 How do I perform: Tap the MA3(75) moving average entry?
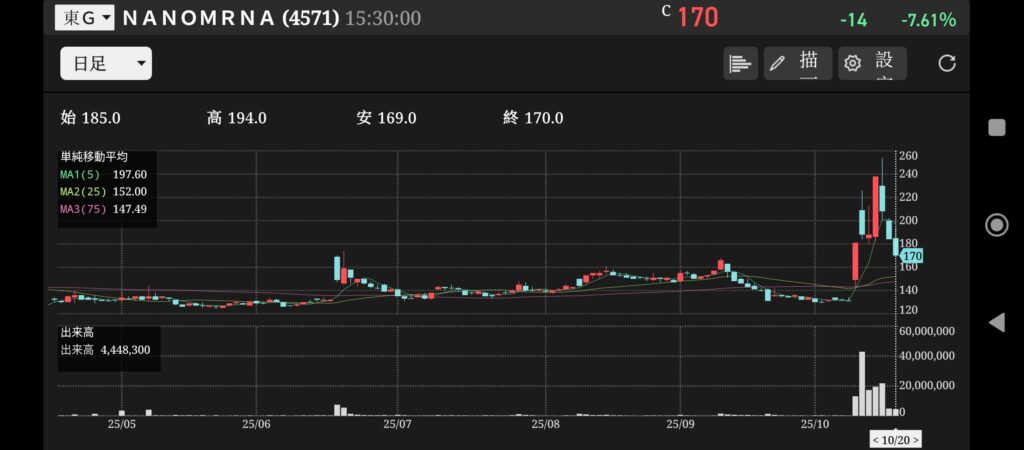click(103, 209)
